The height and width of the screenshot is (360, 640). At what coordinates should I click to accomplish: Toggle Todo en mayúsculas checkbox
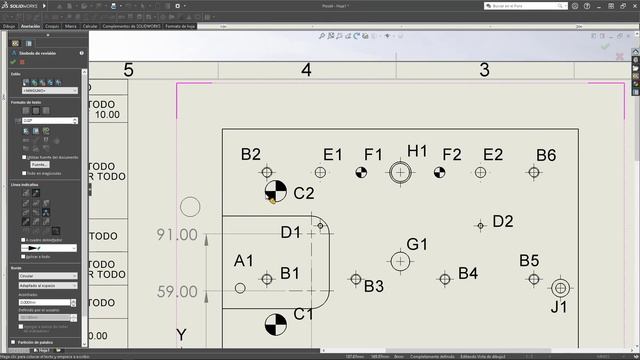(x=24, y=173)
